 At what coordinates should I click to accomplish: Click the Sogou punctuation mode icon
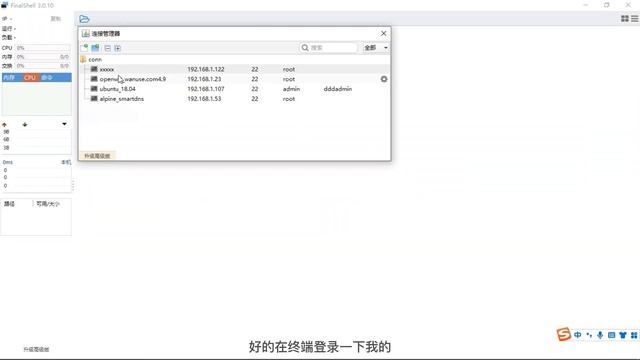[x=589, y=335]
